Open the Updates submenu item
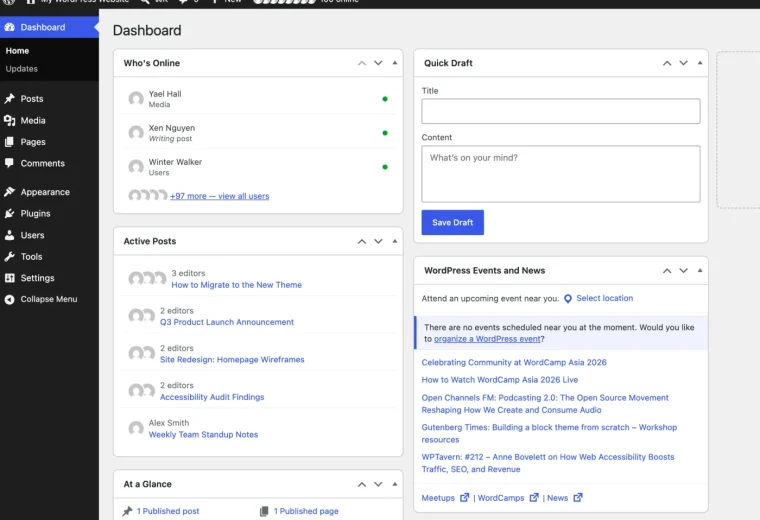760x520 pixels. (x=21, y=69)
